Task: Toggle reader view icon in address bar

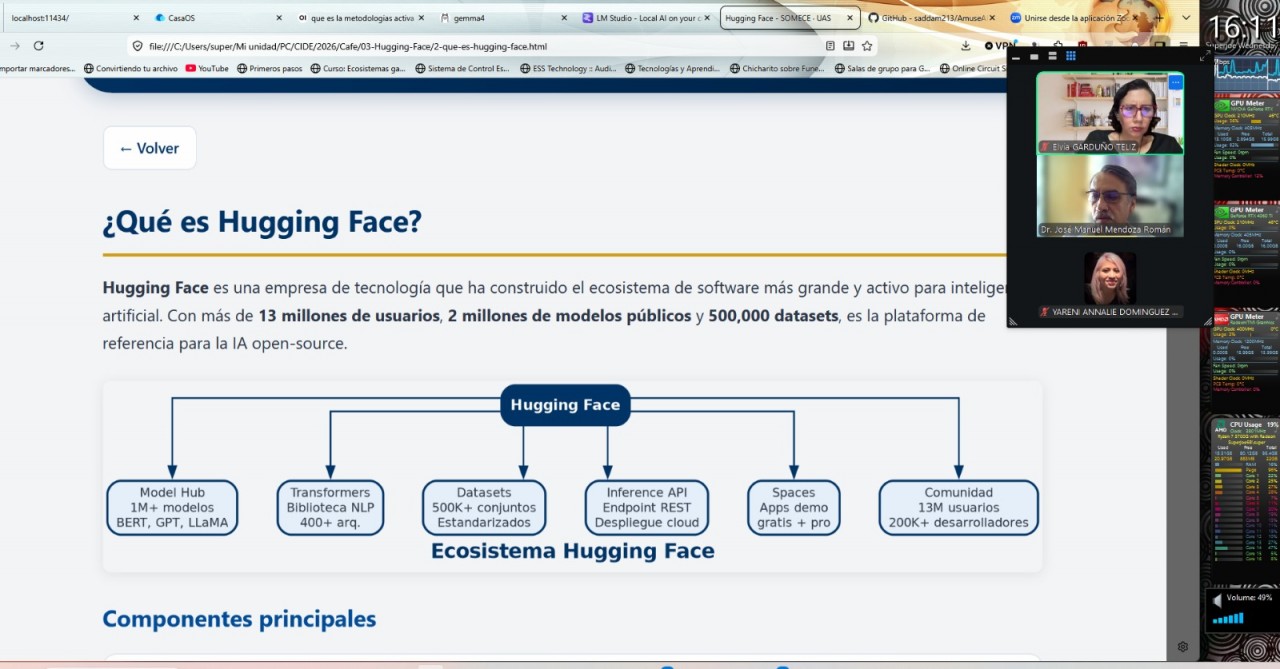Action: (830, 46)
